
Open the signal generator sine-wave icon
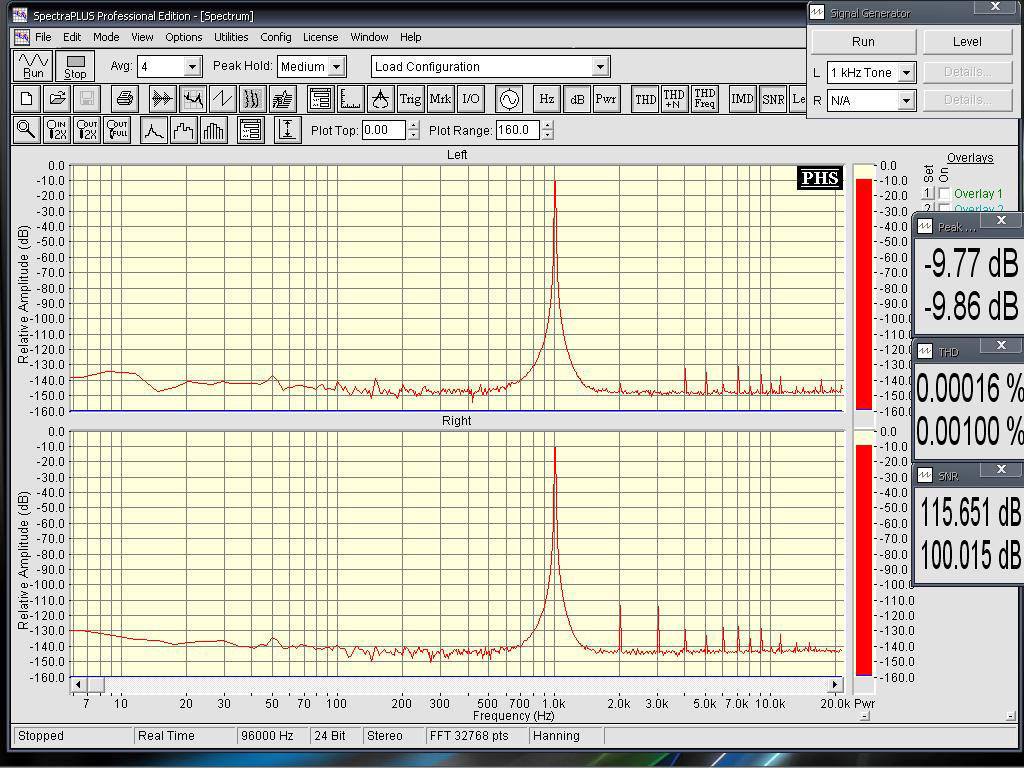tap(509, 99)
